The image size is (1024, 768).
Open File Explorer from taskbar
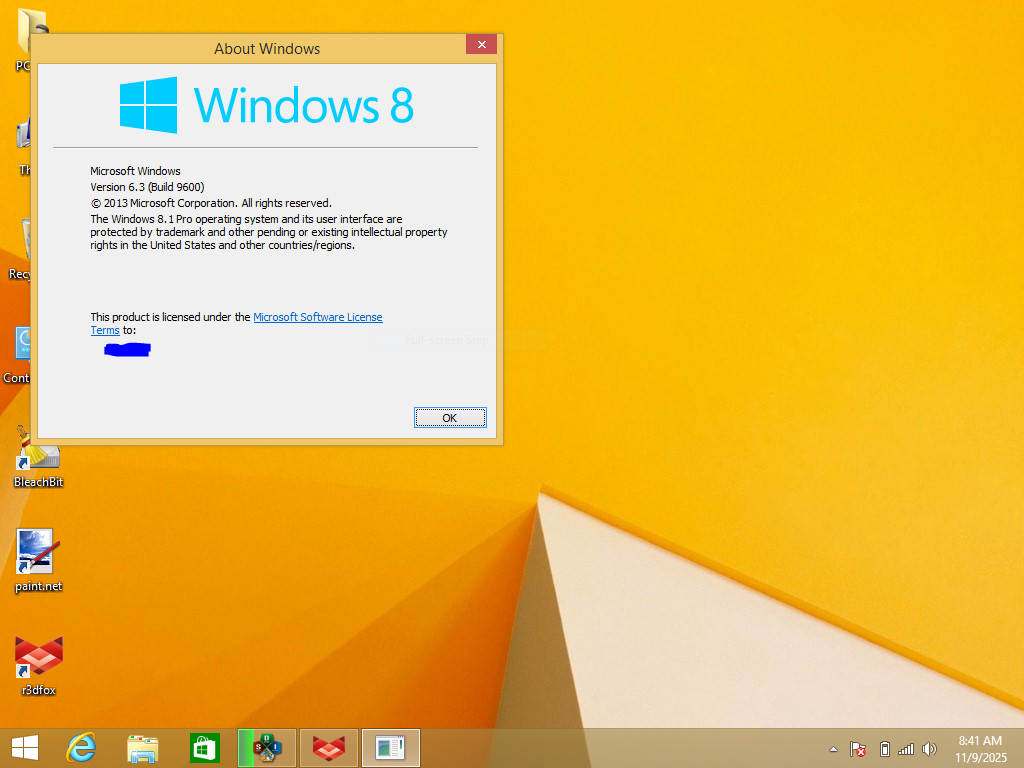coord(142,748)
